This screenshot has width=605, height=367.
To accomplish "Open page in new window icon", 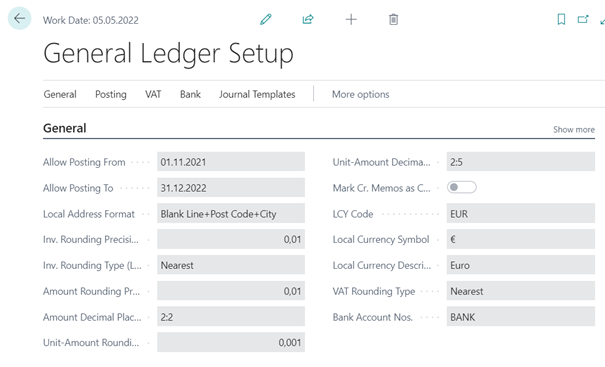I will (x=583, y=19).
